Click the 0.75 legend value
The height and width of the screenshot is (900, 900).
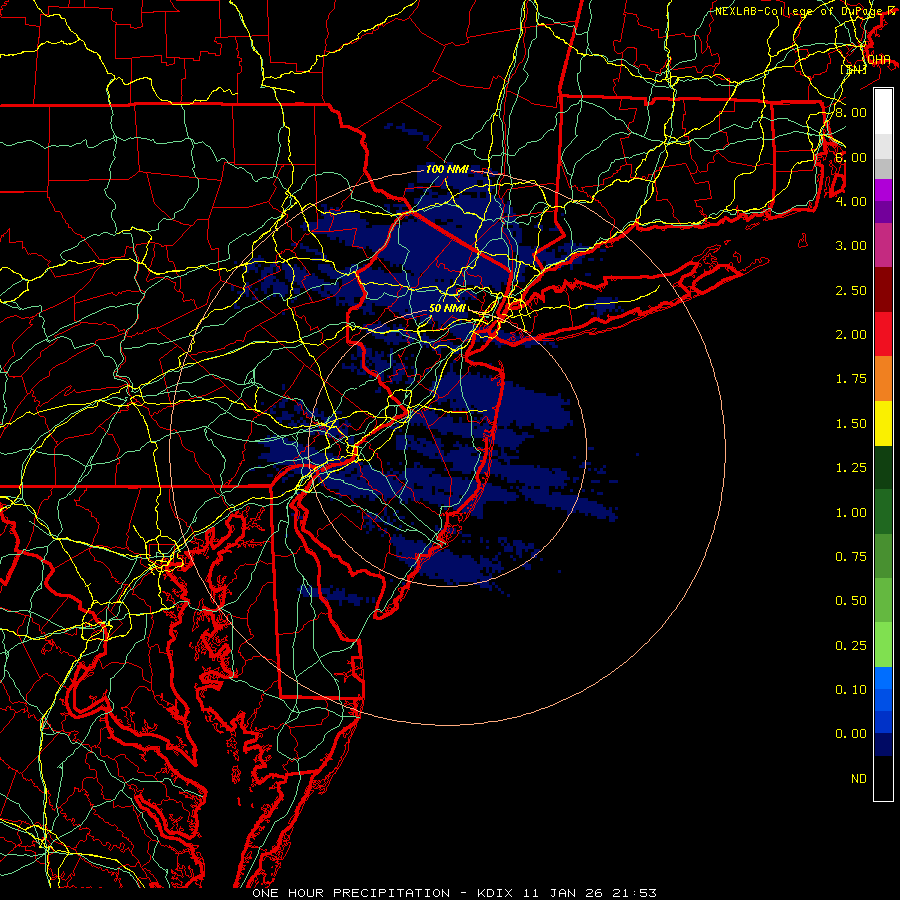click(851, 557)
